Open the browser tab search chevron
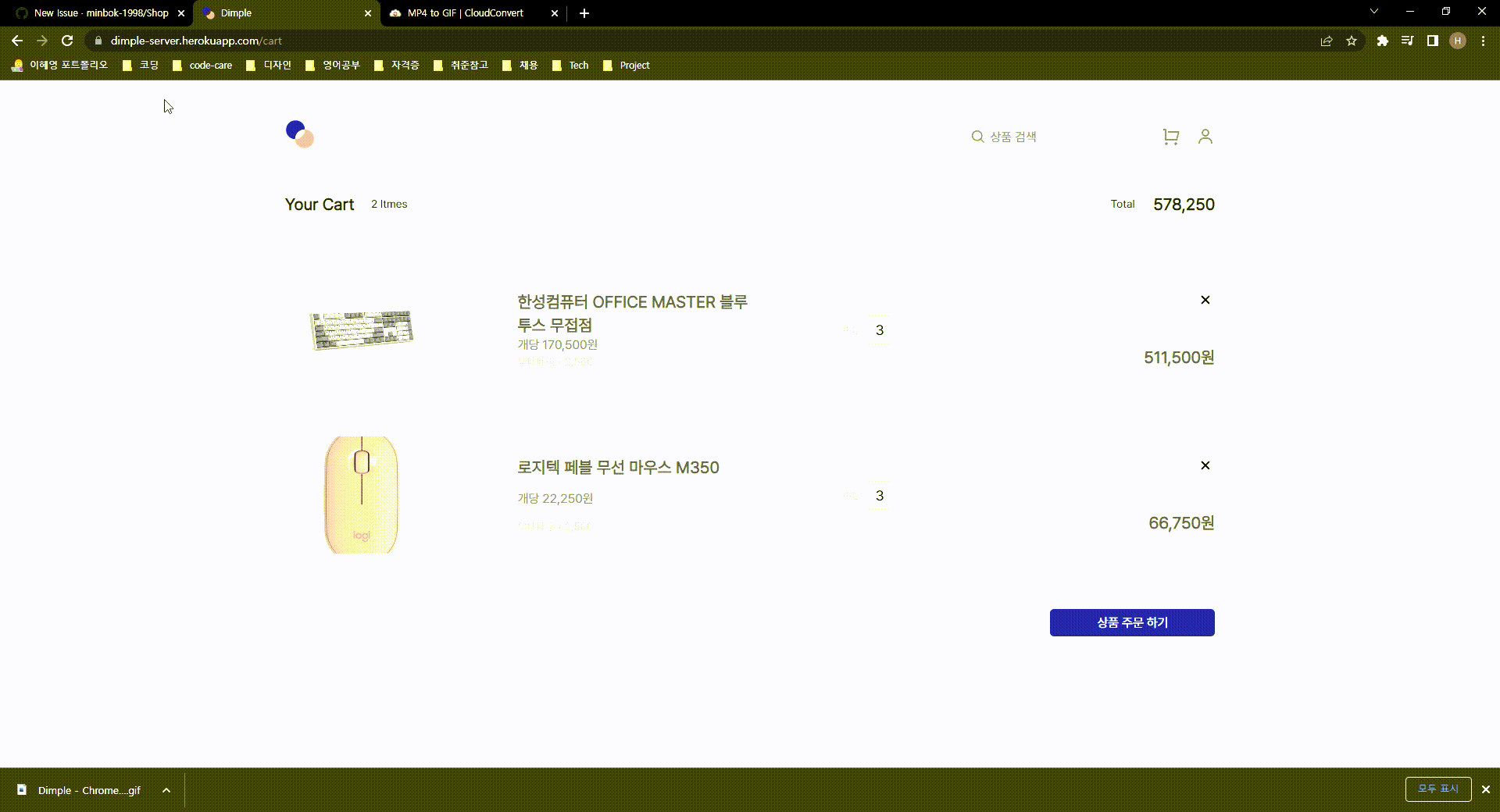The height and width of the screenshot is (812, 1500). coord(1373,11)
